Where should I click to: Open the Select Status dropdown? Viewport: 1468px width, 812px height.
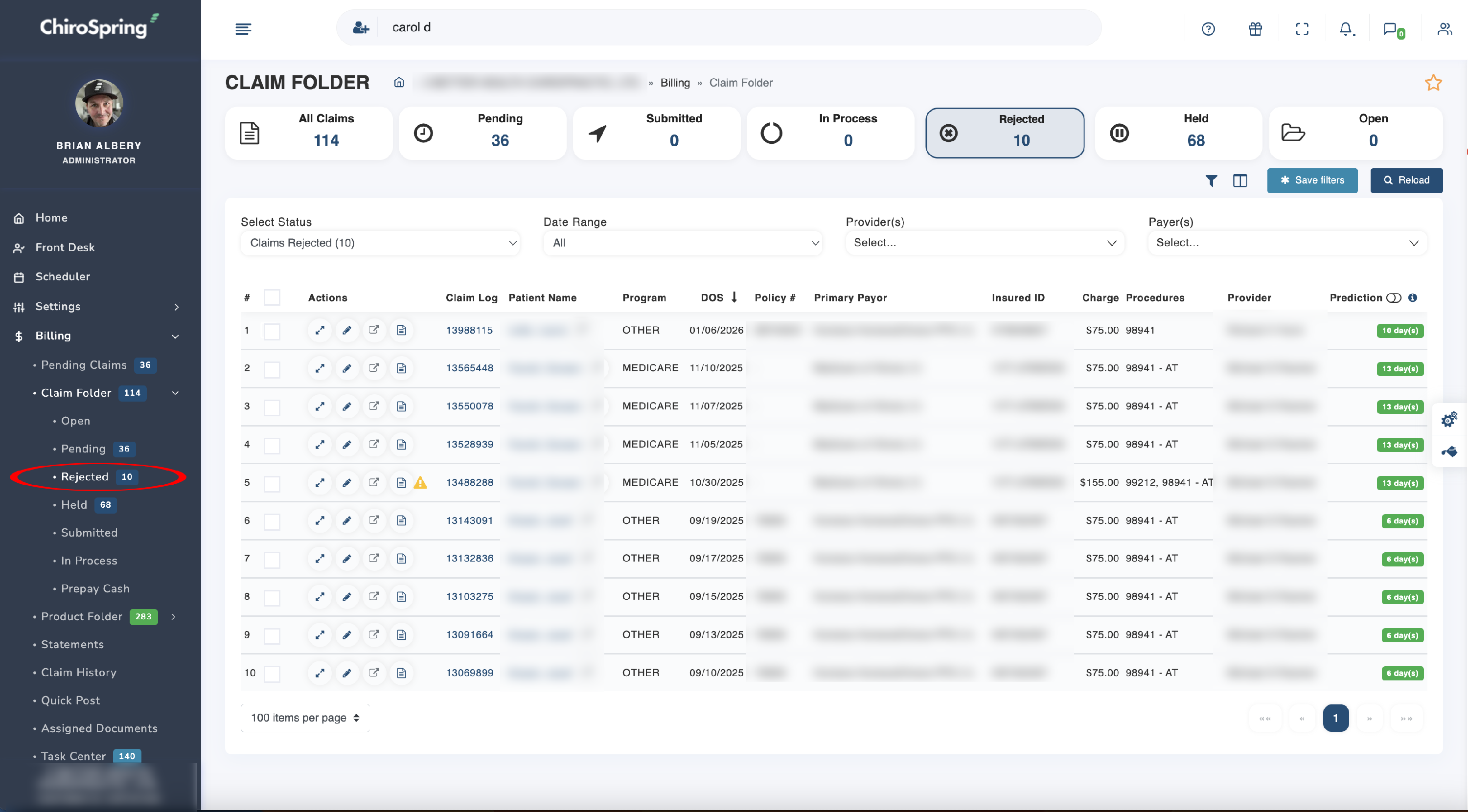(x=380, y=243)
